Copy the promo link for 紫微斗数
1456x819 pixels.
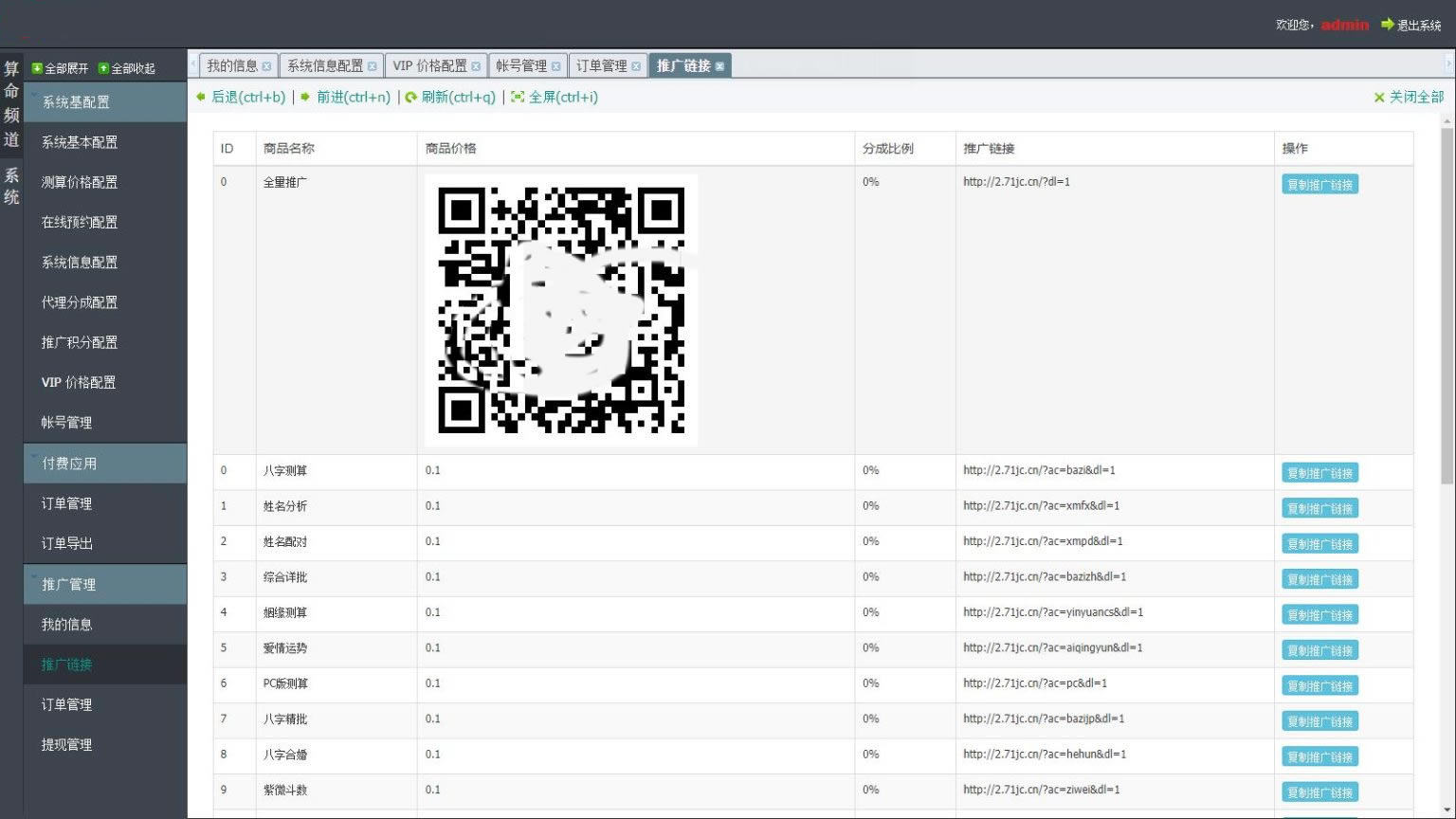(x=1319, y=792)
